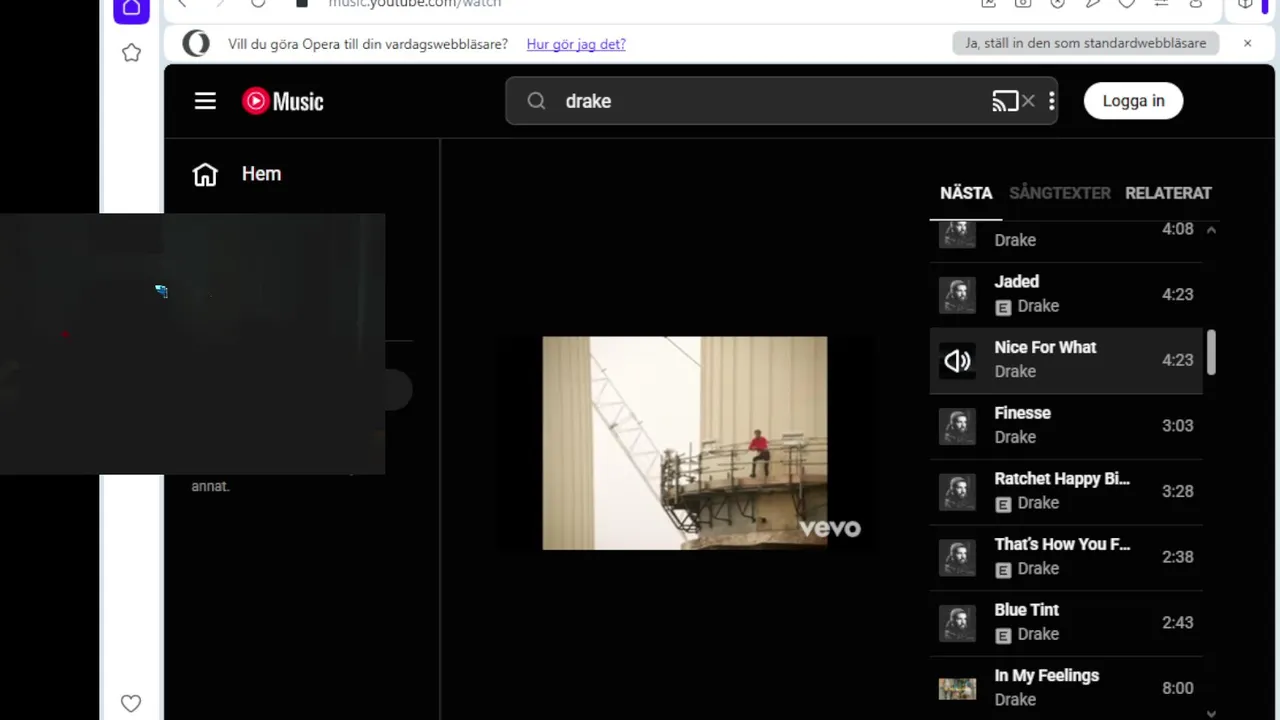Viewport: 1280px width, 720px height.
Task: Go to Hem in the left sidebar
Action: click(237, 174)
